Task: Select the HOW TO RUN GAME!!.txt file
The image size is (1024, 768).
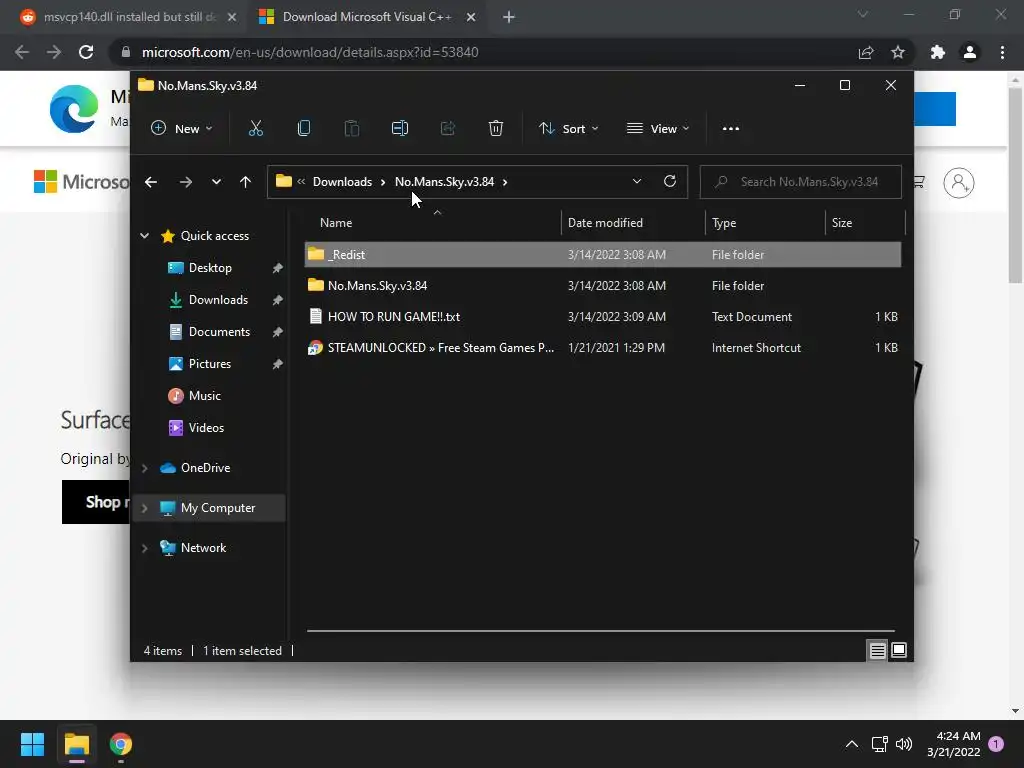Action: point(603,317)
